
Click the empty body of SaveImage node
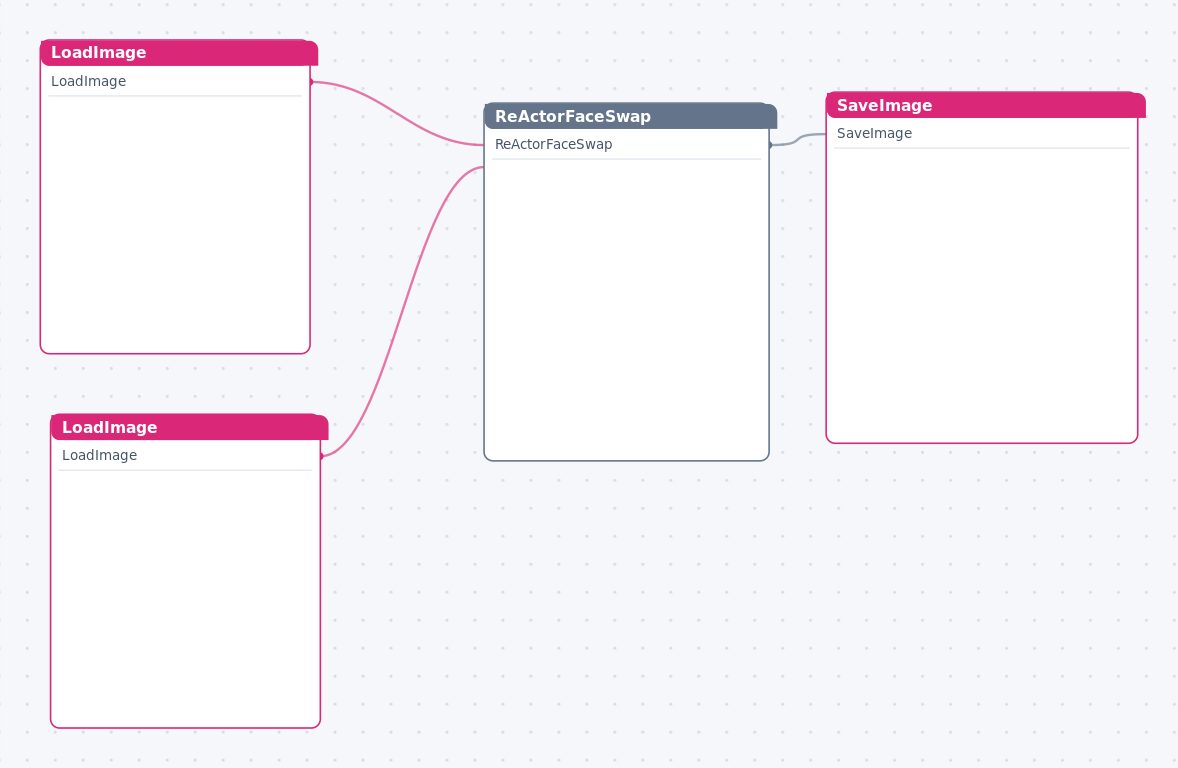pos(982,295)
